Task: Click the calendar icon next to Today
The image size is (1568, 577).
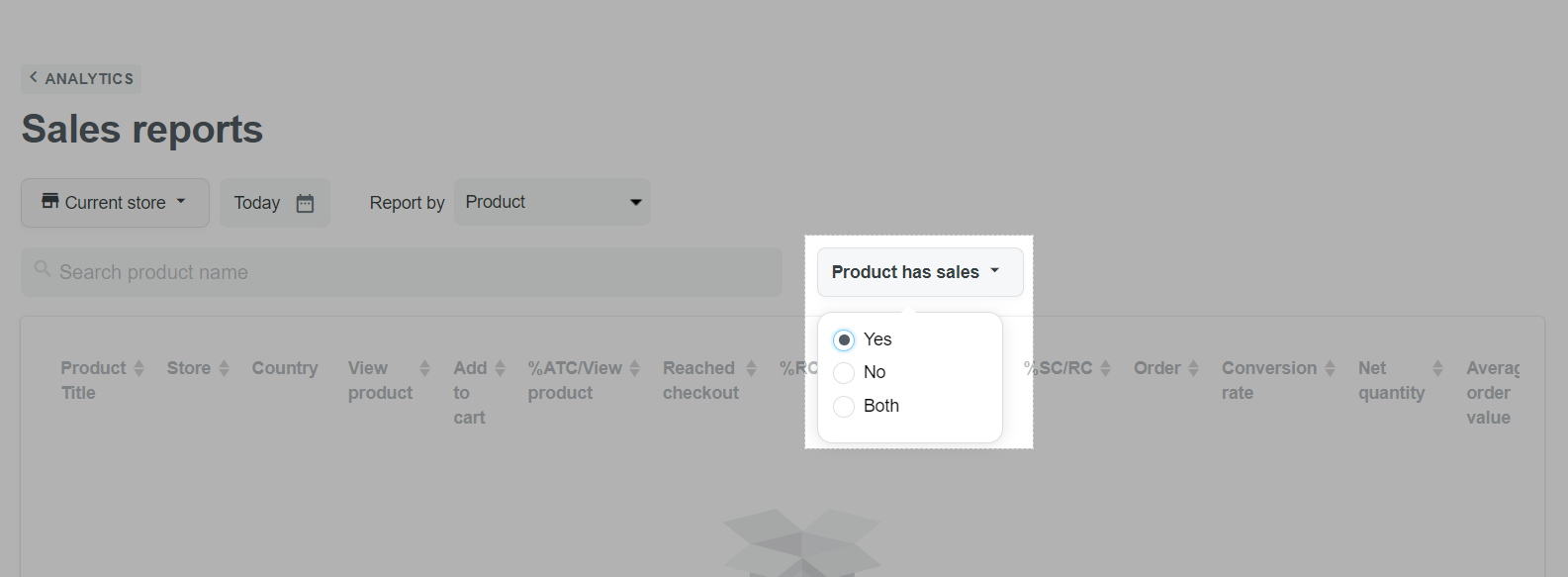Action: point(305,203)
